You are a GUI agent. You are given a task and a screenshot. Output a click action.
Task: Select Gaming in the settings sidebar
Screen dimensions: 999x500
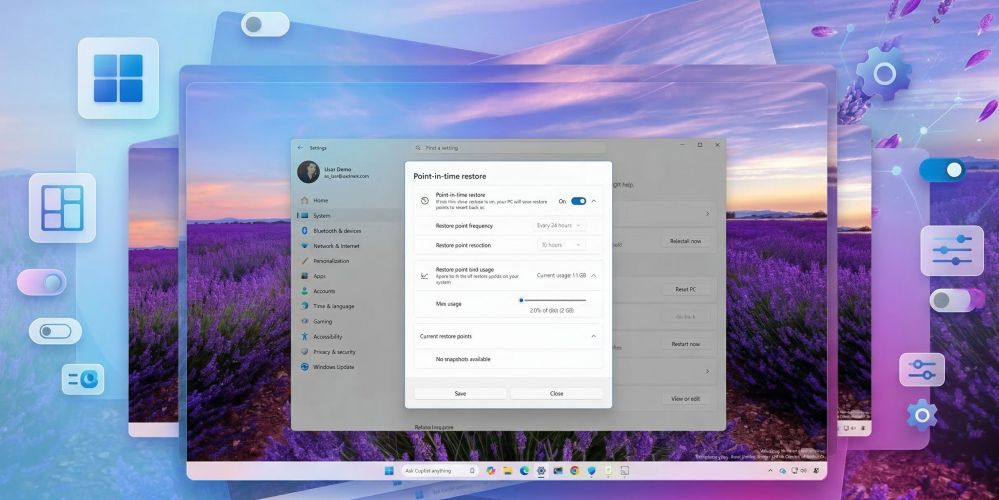pyautogui.click(x=322, y=322)
